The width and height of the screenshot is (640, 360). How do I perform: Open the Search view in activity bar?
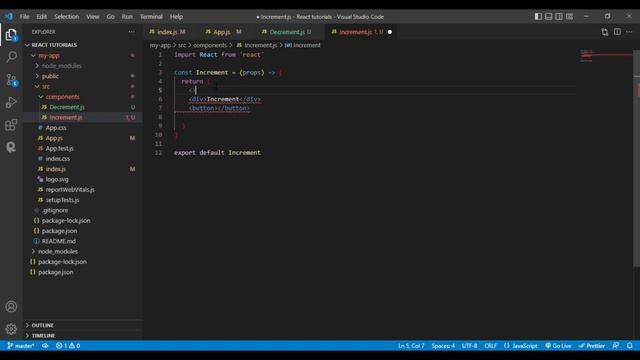tap(11, 57)
